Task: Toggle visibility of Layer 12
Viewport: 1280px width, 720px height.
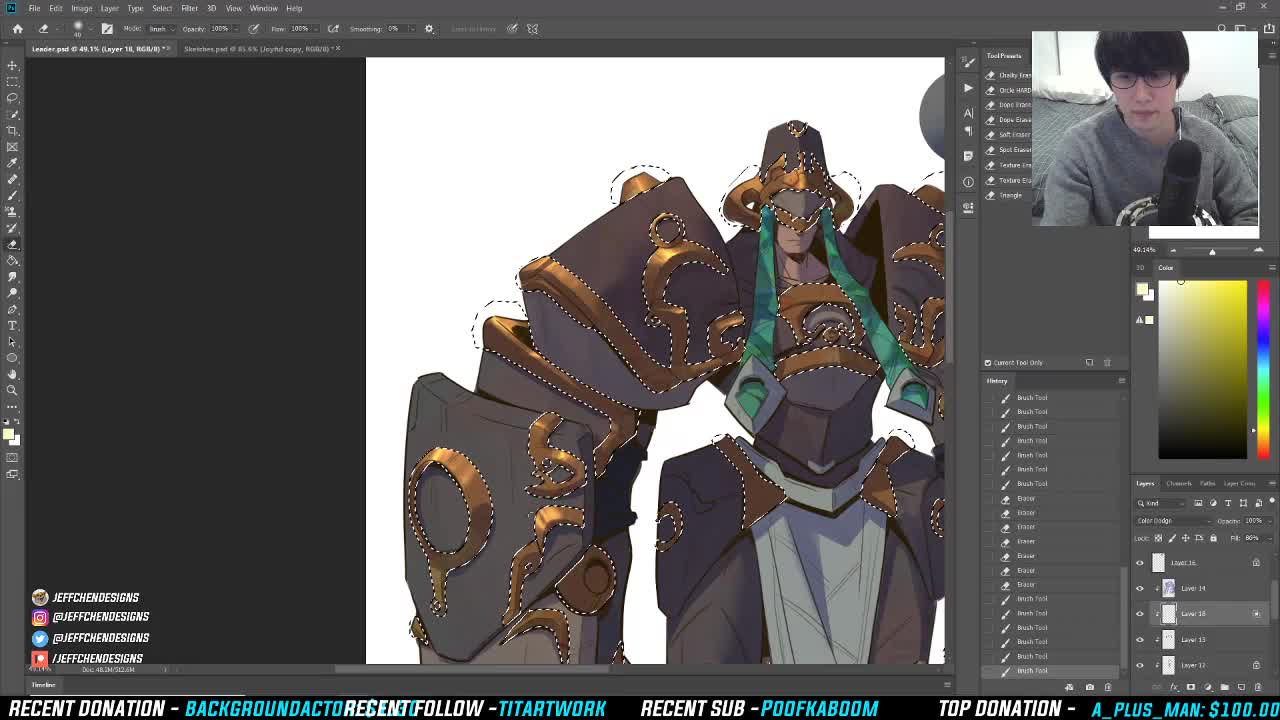Action: tap(1139, 665)
